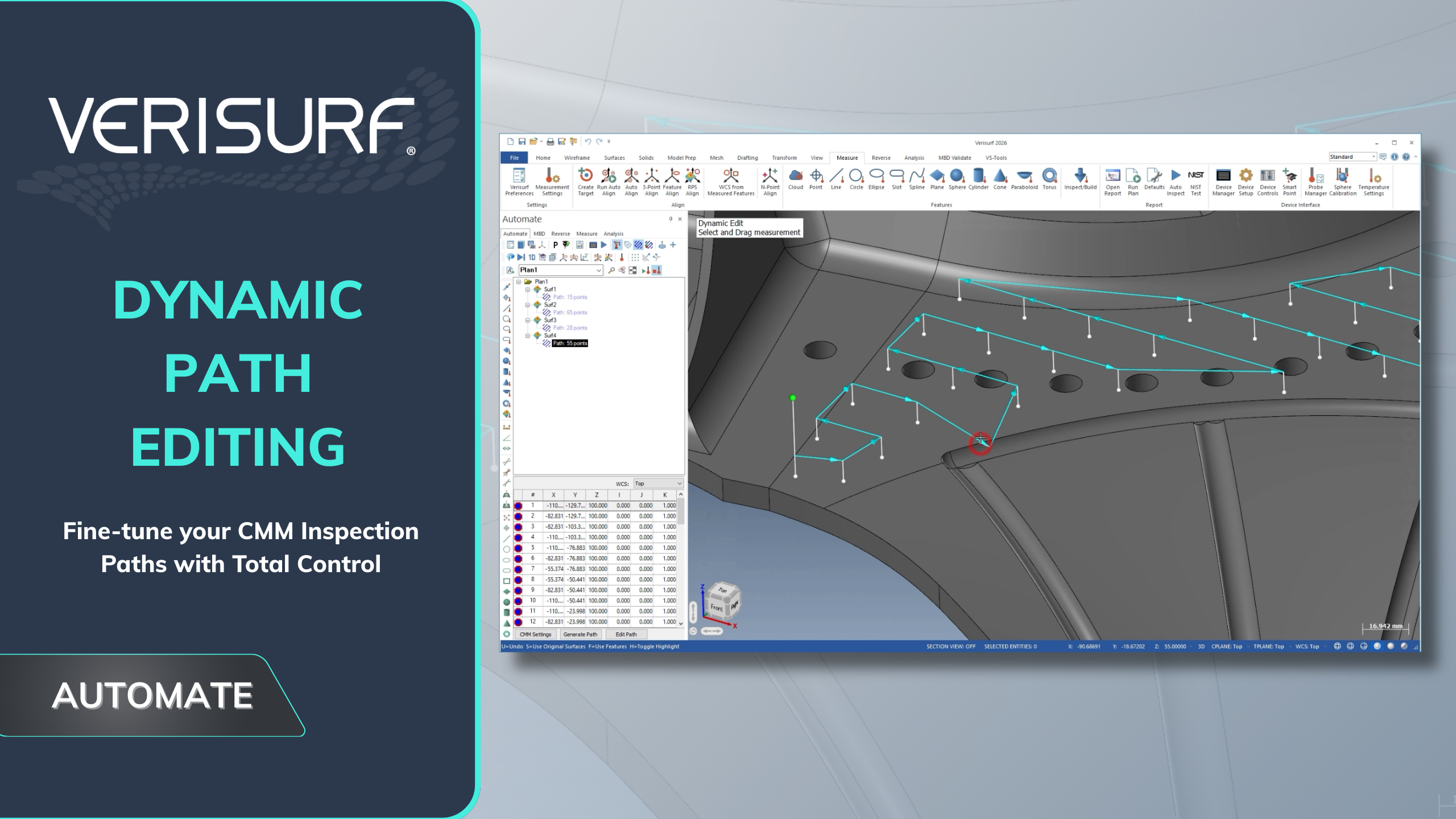Collapse the Surf1 tree node
This screenshot has height=819, width=1456.
527,289
